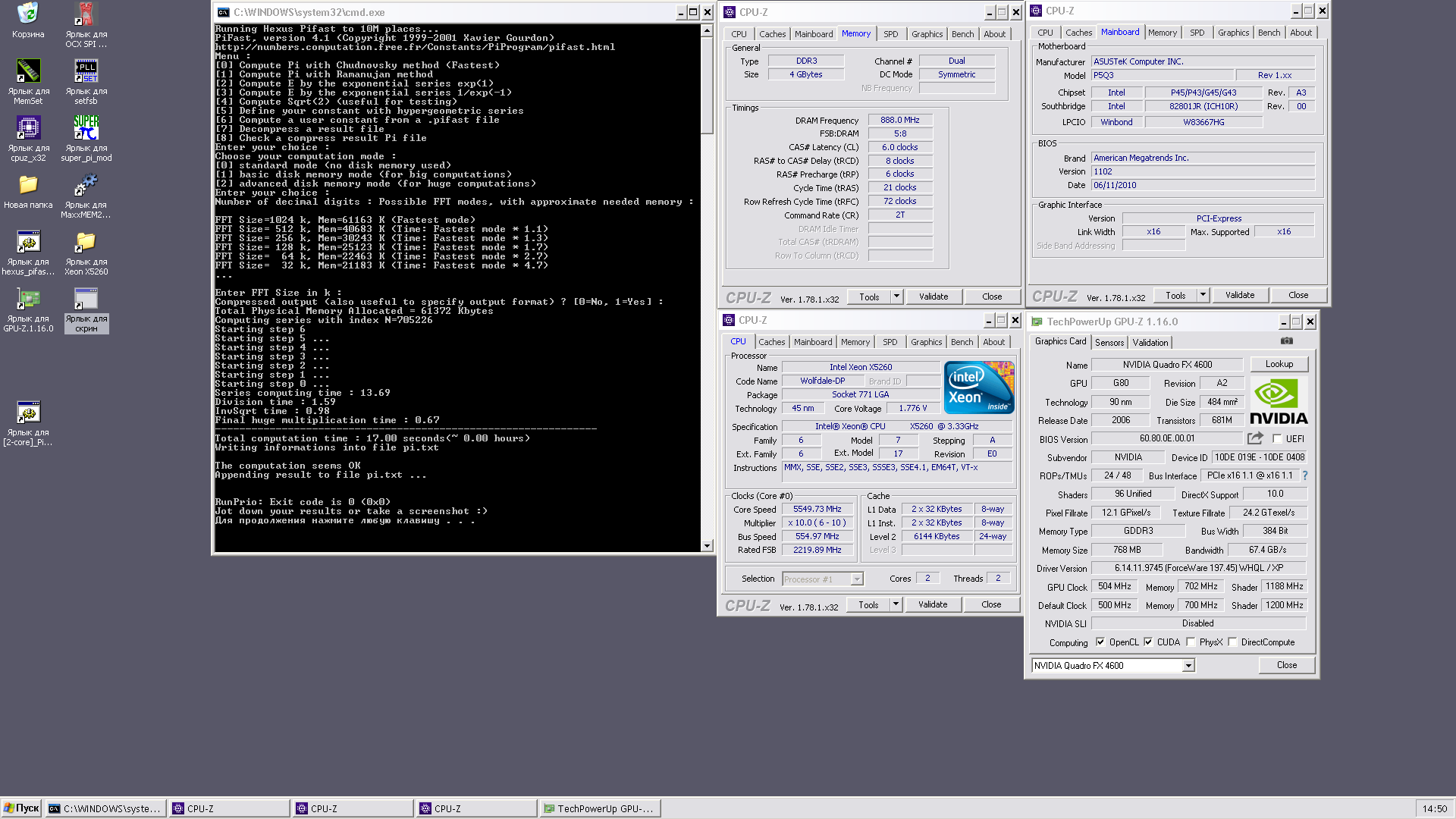
Task: Click the Intel Xeon inside logo
Action: point(979,388)
